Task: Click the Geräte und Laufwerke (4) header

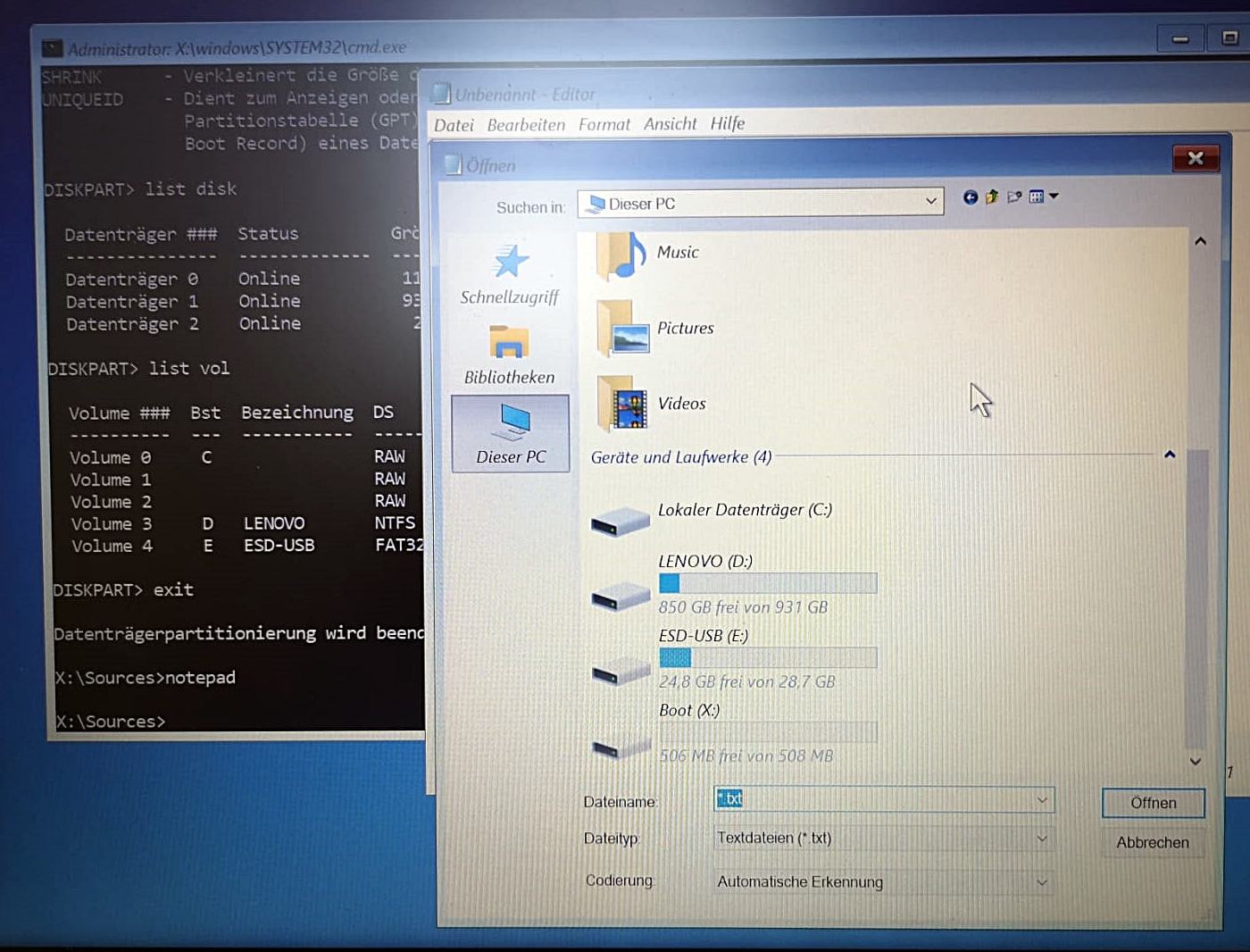Action: tap(681, 457)
